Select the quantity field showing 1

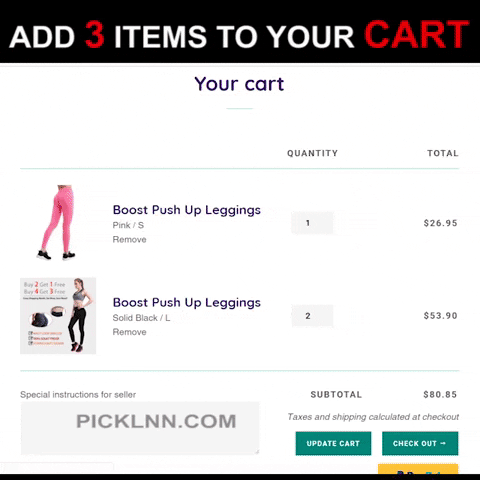312,223
